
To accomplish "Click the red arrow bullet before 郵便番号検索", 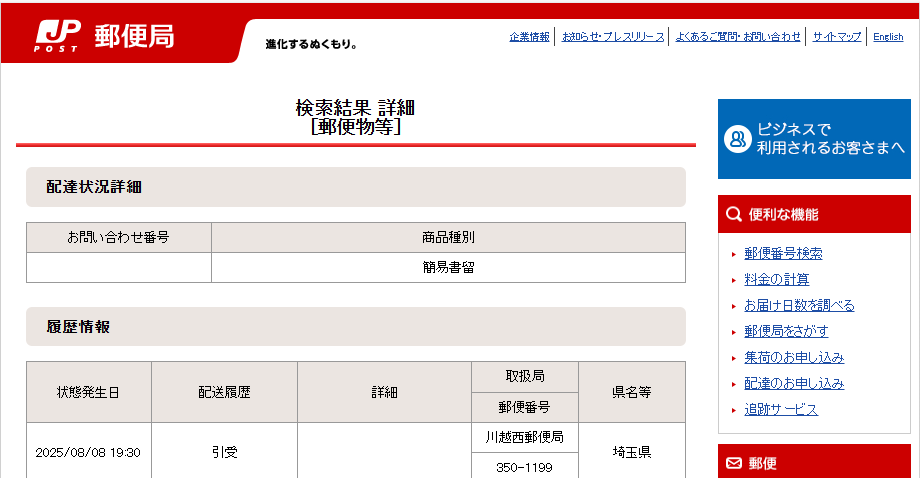I will tap(734, 254).
